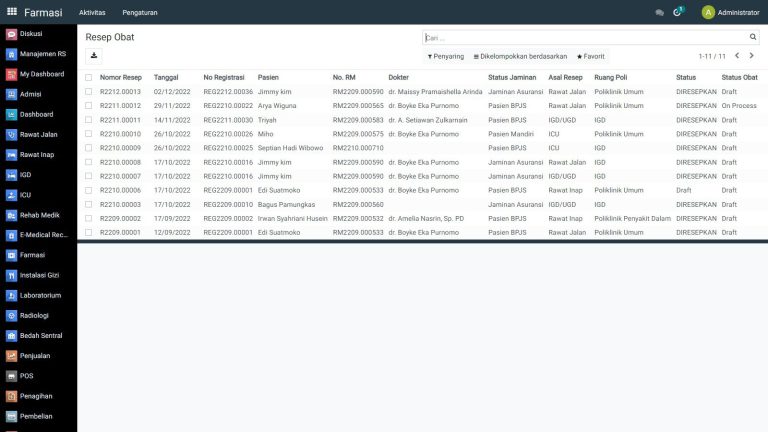Open Bedah Sentral module icon
This screenshot has height=432, width=768.
11,336
